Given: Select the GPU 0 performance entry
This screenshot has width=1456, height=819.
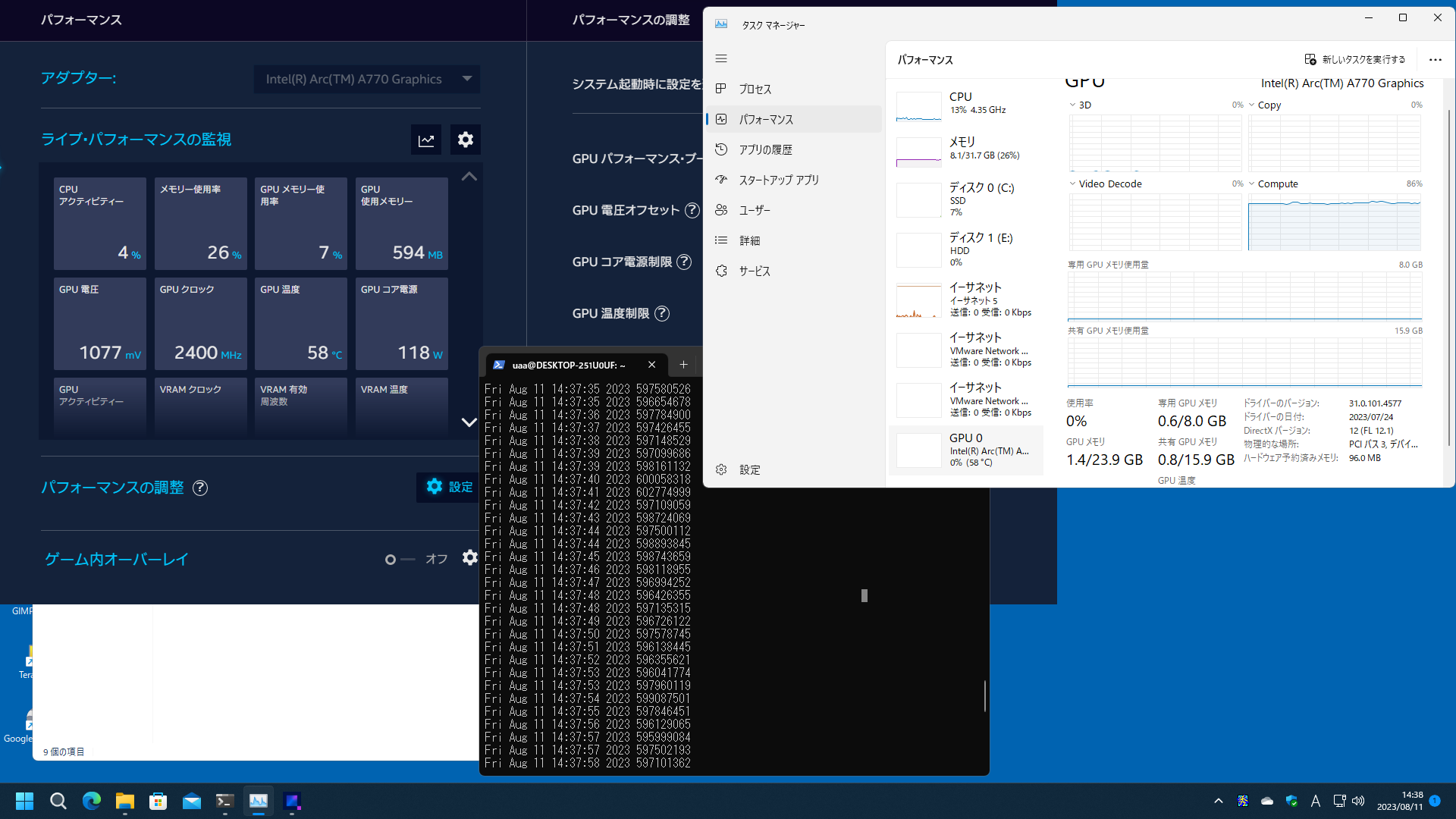Looking at the screenshot, I should coord(965,450).
